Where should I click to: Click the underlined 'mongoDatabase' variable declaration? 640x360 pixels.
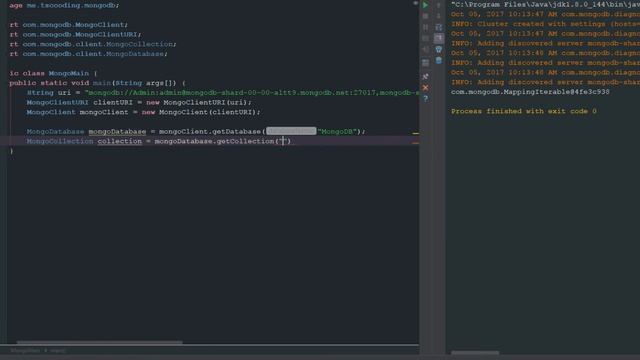117,131
